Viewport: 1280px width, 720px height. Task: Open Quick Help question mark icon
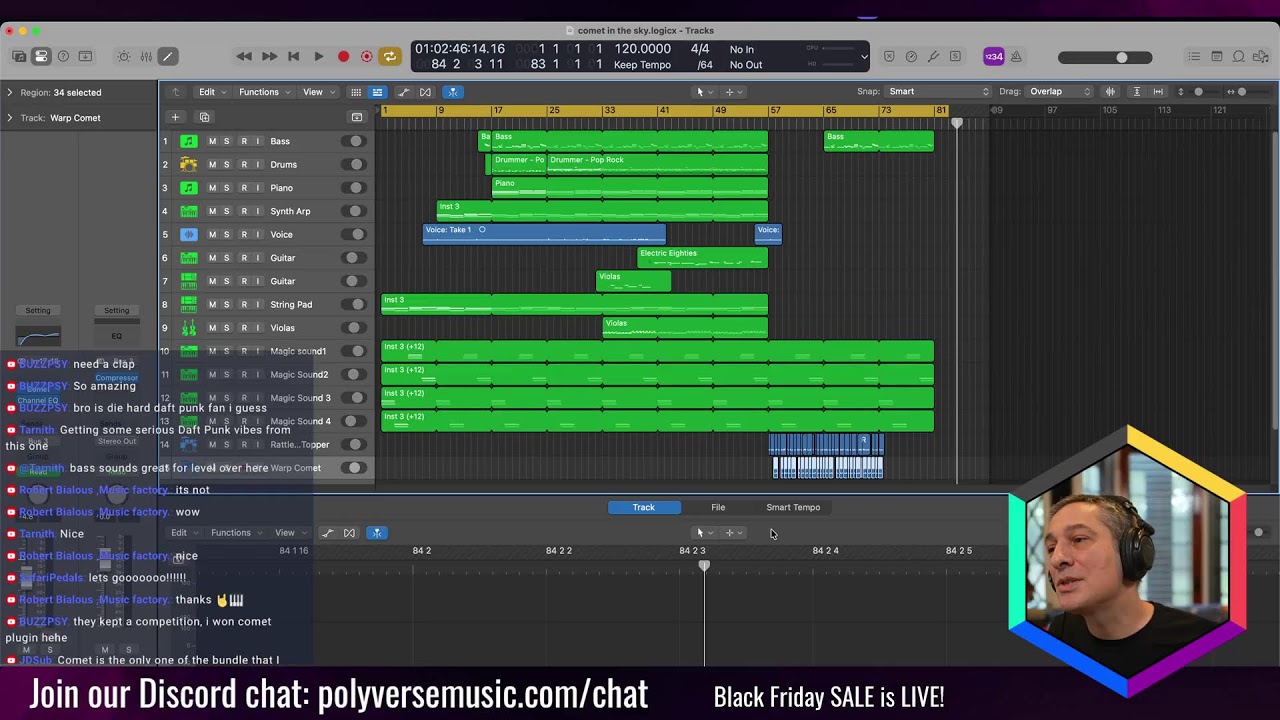(x=63, y=57)
